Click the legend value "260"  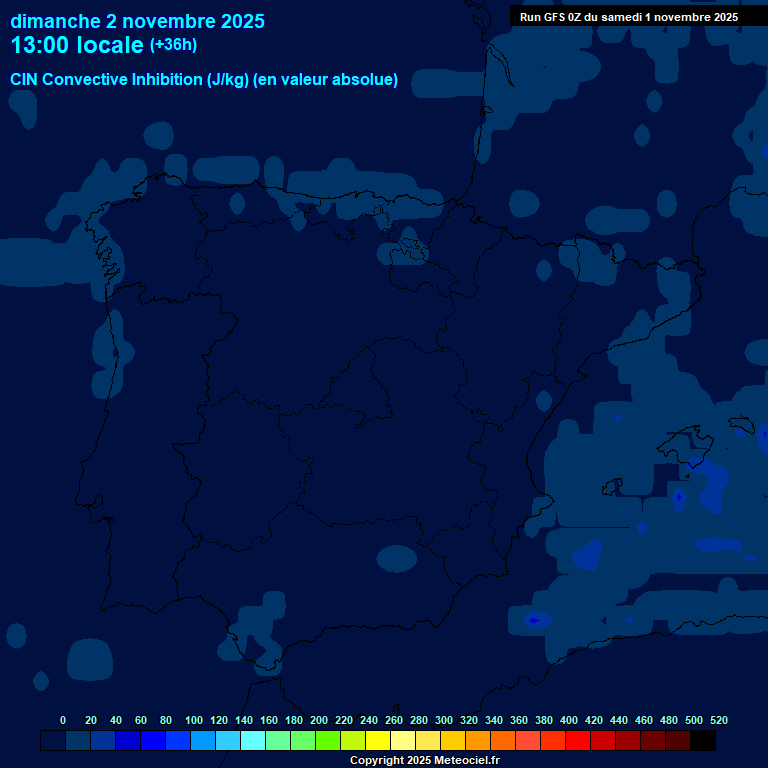(394, 720)
